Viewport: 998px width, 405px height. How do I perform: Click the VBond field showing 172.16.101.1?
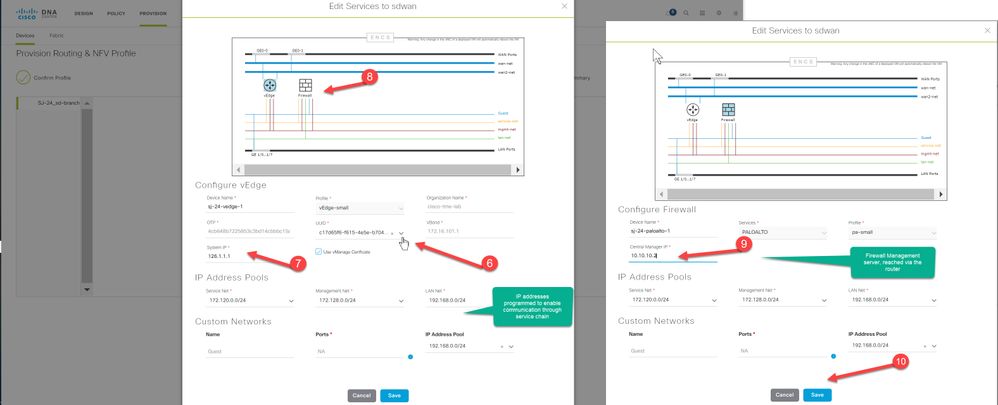[x=469, y=233]
